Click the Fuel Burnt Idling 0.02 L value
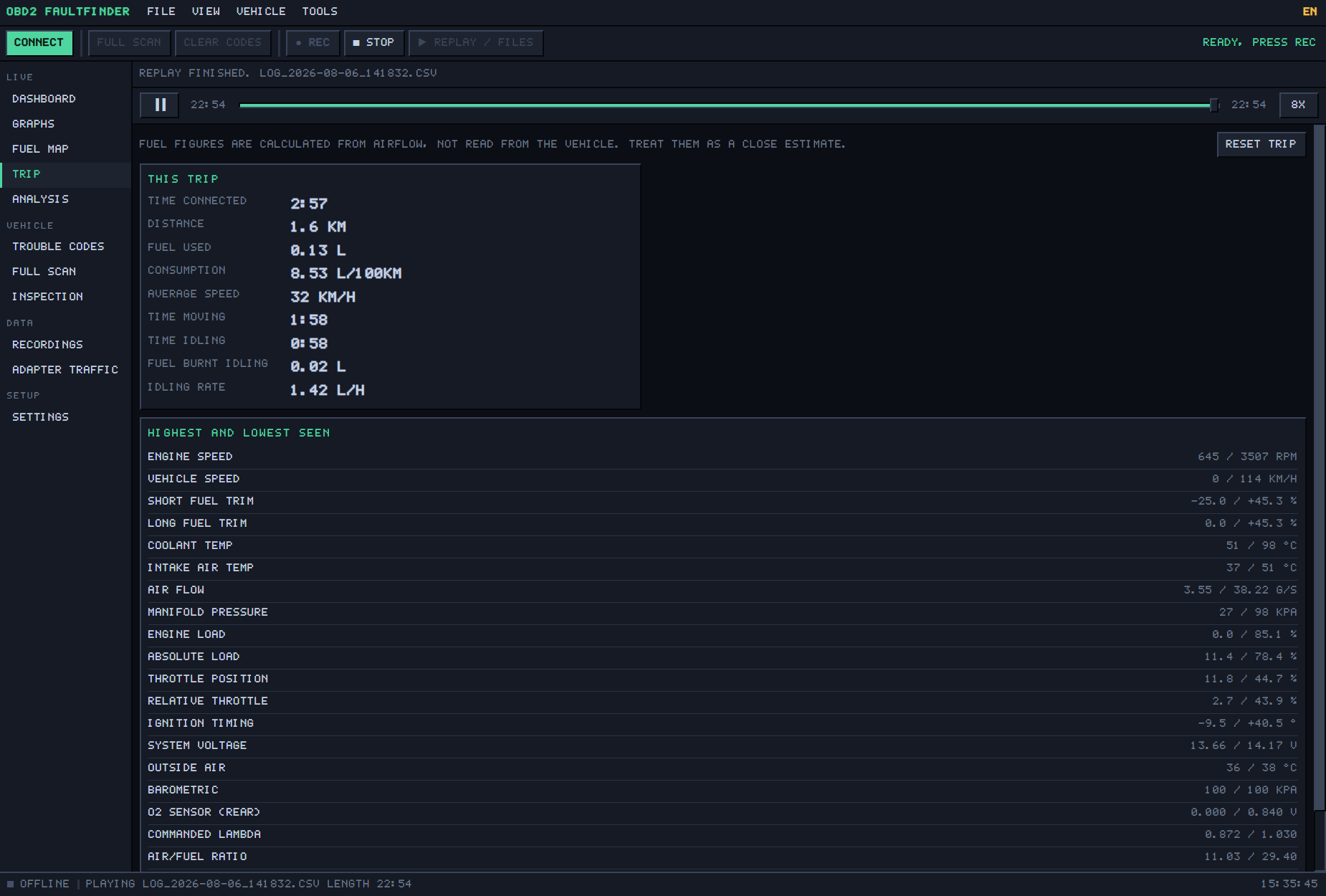This screenshot has width=1326, height=896. click(318, 366)
